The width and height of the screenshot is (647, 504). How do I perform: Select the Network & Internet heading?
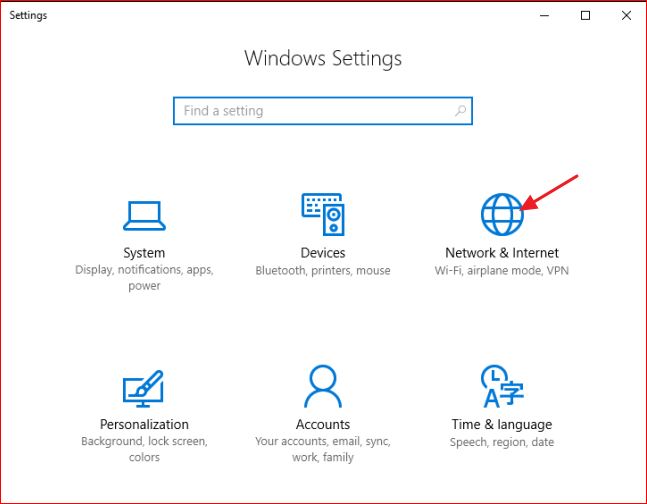[502, 253]
